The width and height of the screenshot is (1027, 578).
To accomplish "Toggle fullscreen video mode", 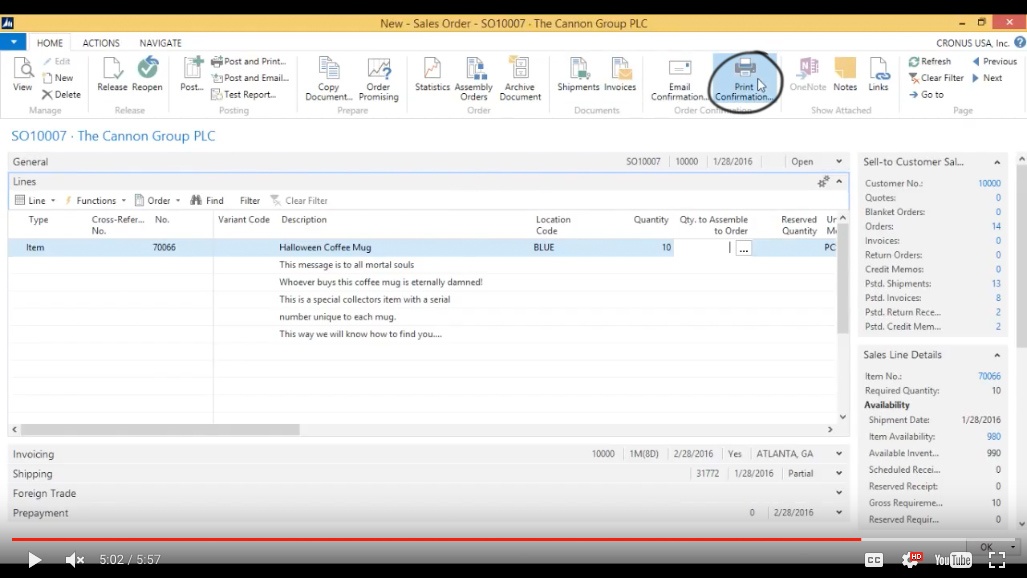I will coord(997,560).
